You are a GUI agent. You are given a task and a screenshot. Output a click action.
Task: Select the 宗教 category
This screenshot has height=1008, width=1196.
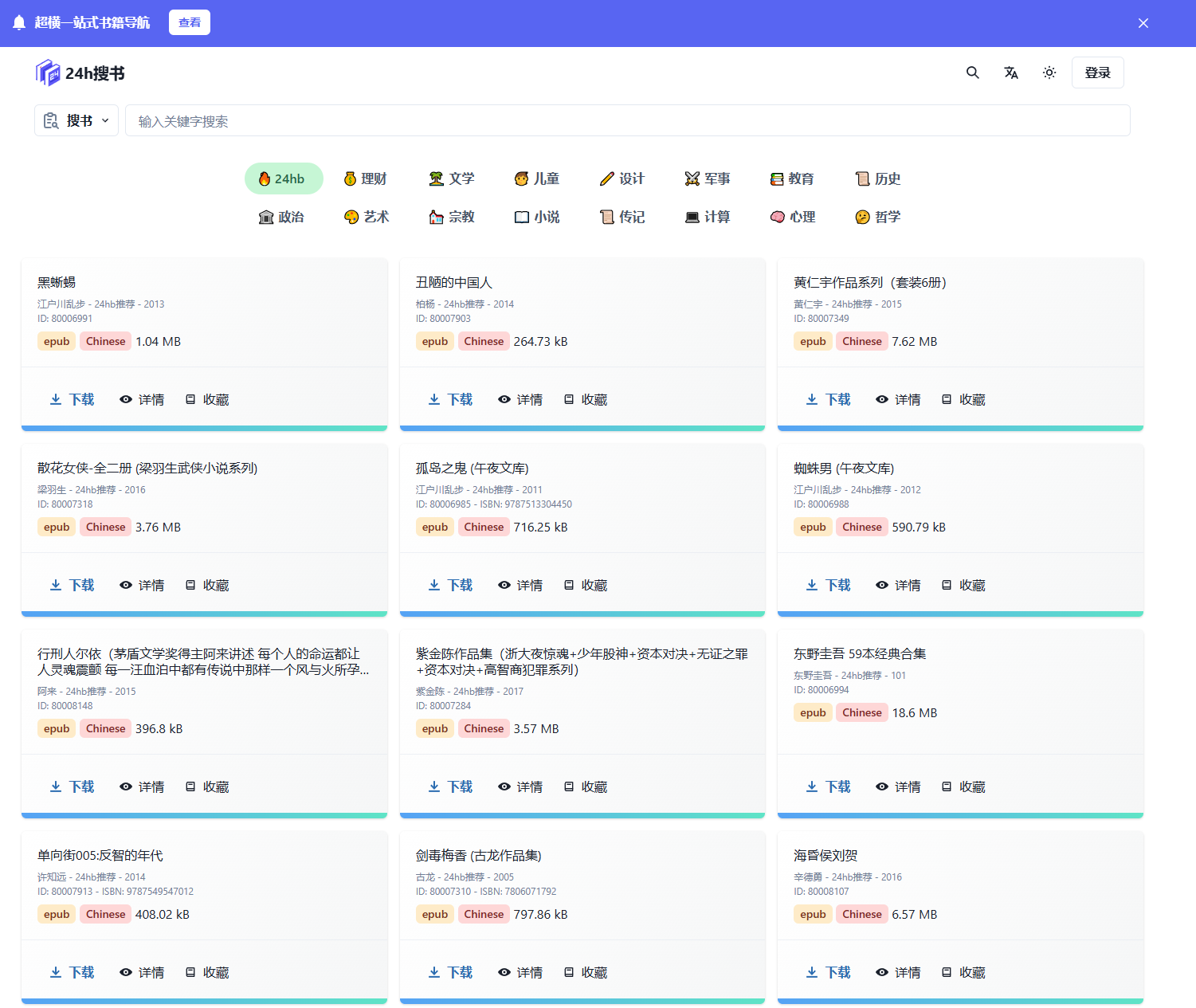point(452,217)
